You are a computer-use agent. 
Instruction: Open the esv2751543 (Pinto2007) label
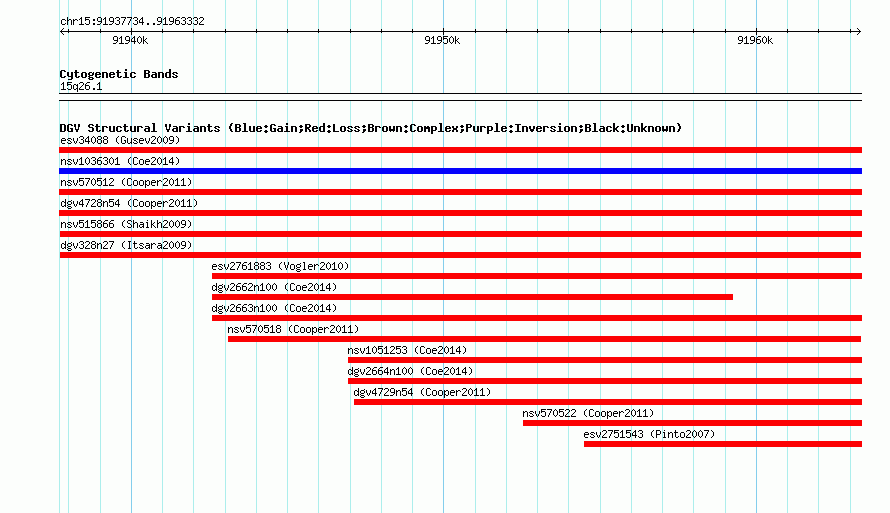[649, 434]
